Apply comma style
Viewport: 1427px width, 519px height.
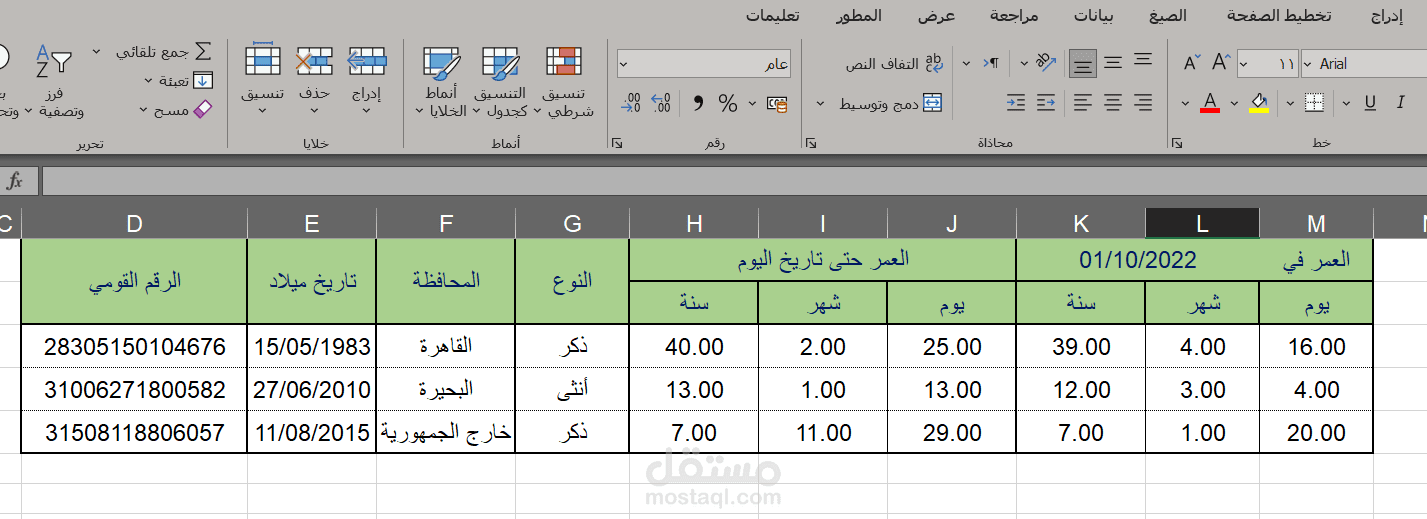698,103
